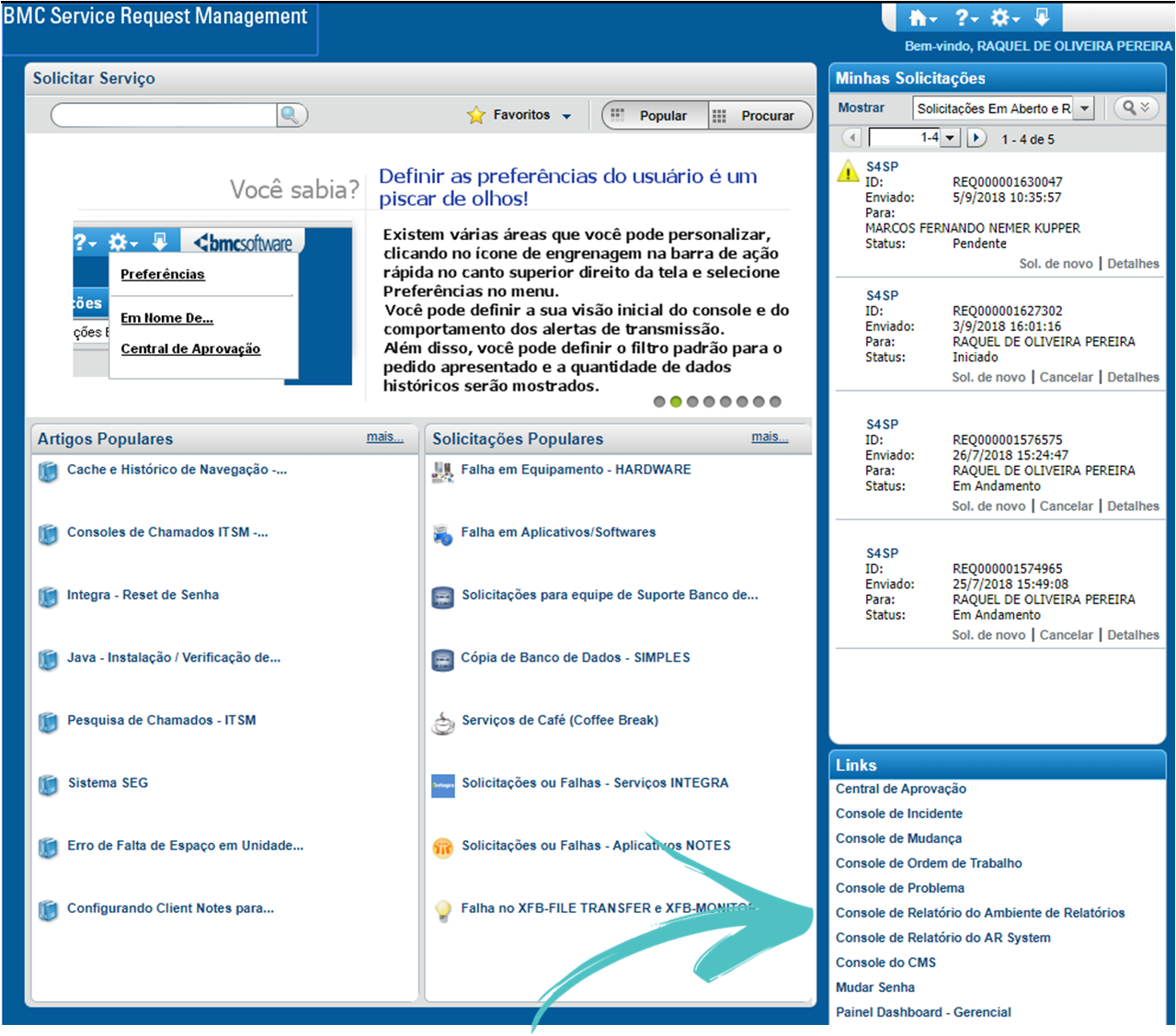Screen dimensions: 1176x1036
Task: Switch to the Popular view tab
Action: [x=655, y=116]
